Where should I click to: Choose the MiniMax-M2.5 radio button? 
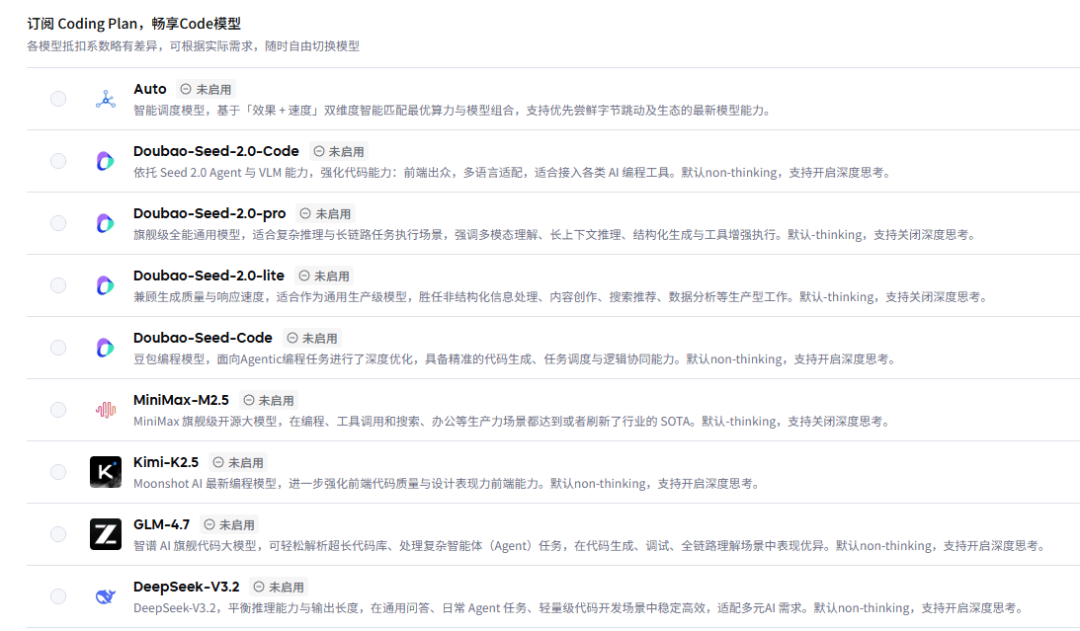(59, 410)
